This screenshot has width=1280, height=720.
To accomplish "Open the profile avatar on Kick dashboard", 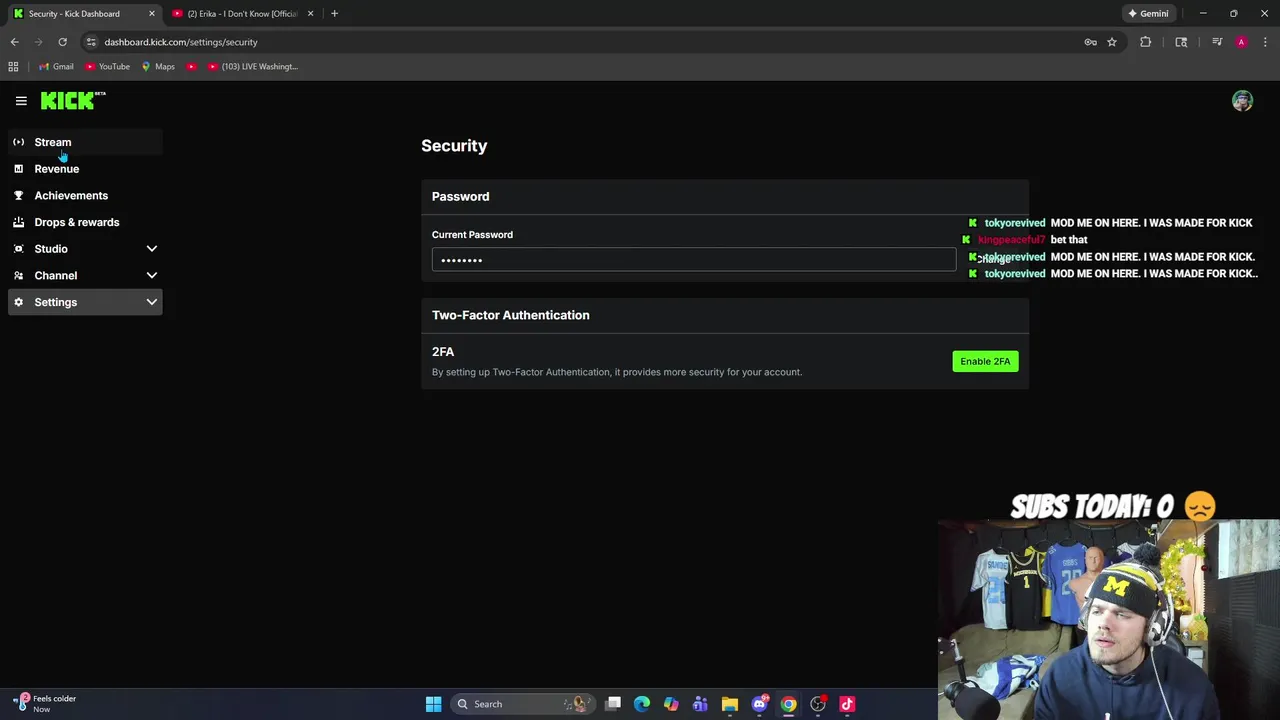I will click(x=1242, y=101).
